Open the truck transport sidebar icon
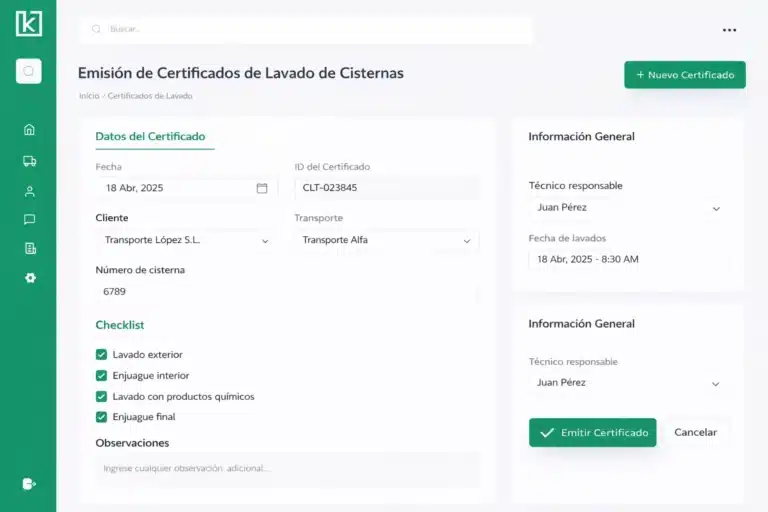Screen dimensions: 768x512 tap(29, 161)
